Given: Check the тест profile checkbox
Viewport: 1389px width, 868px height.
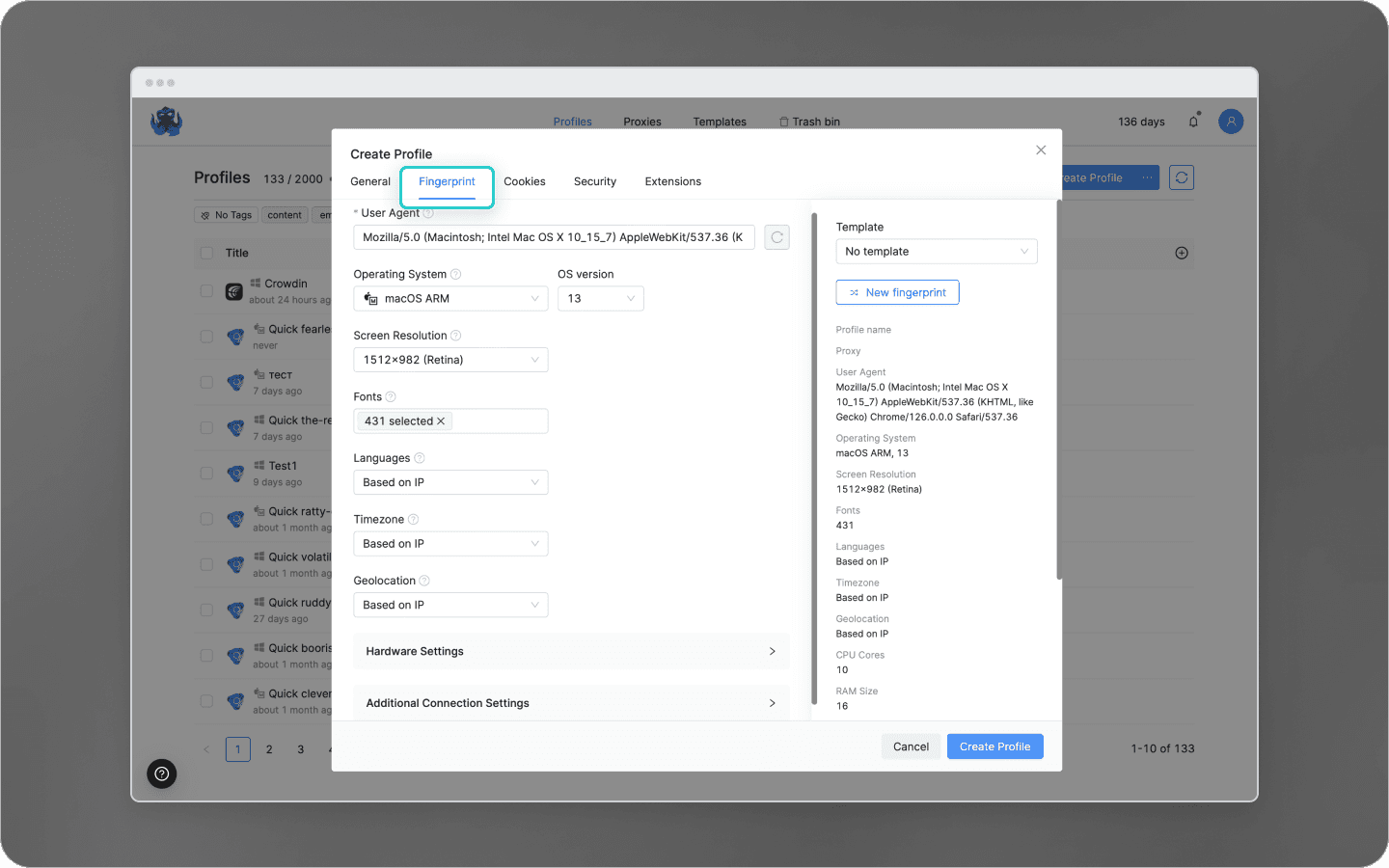Looking at the screenshot, I should 206,382.
